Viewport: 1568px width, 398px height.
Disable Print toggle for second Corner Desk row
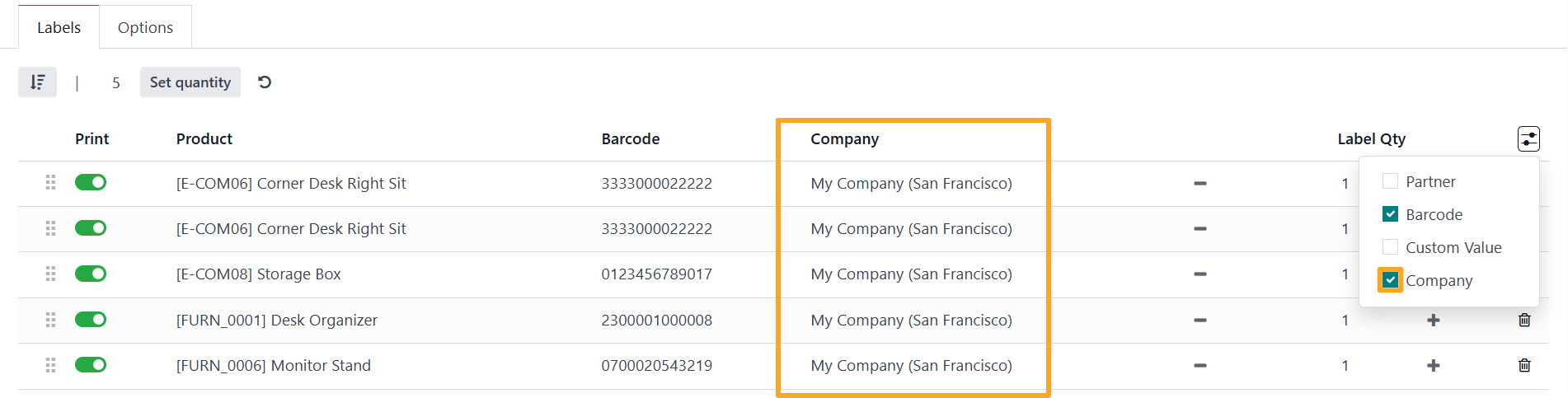pos(91,227)
